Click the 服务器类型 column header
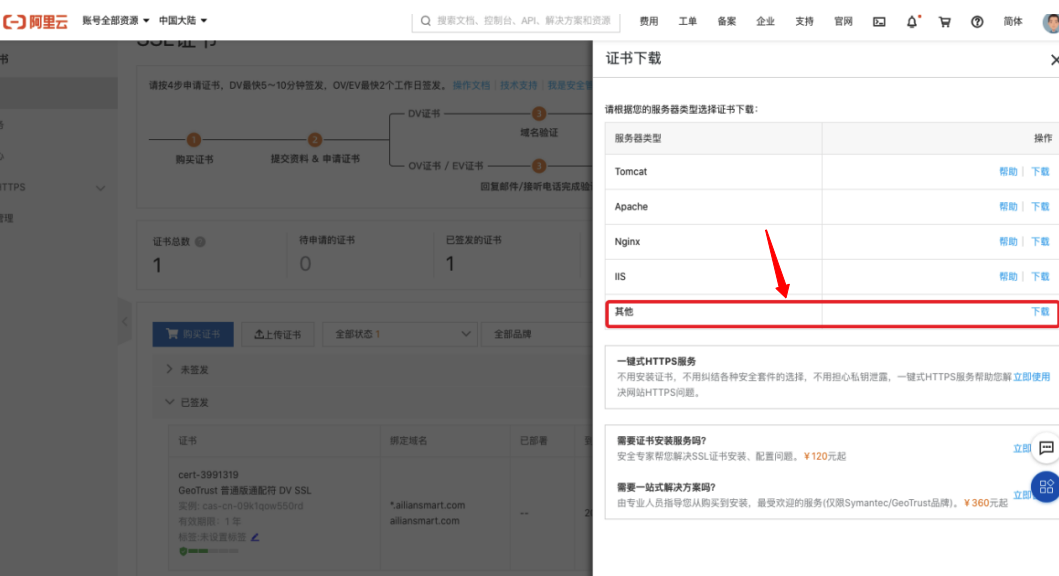Image resolution: width=1059 pixels, height=576 pixels. pyautogui.click(x=638, y=138)
